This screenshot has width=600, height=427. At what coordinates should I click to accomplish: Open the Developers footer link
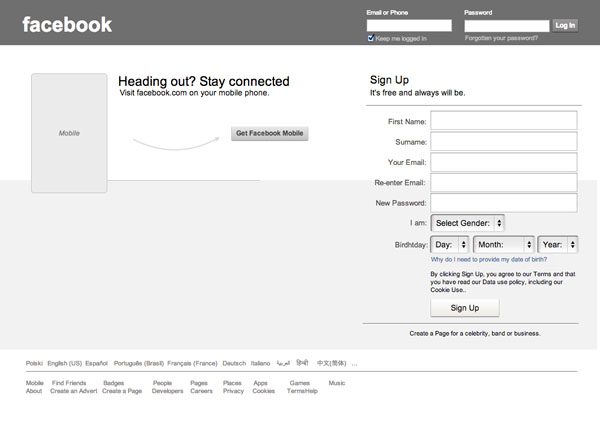point(167,391)
